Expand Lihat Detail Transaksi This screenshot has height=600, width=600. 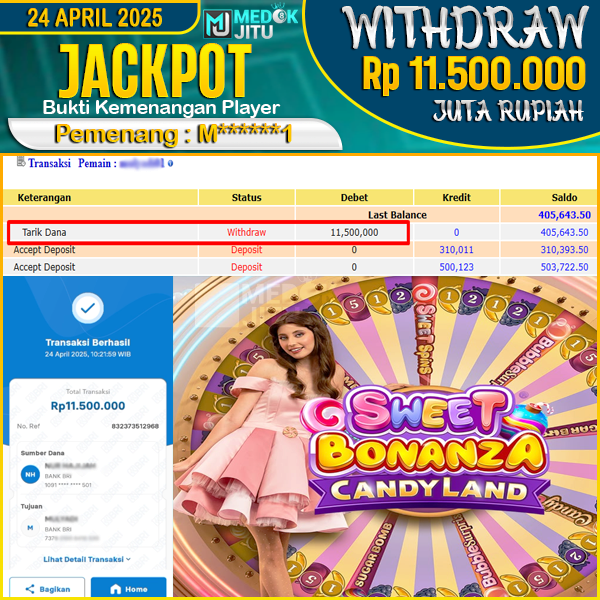coord(87,559)
